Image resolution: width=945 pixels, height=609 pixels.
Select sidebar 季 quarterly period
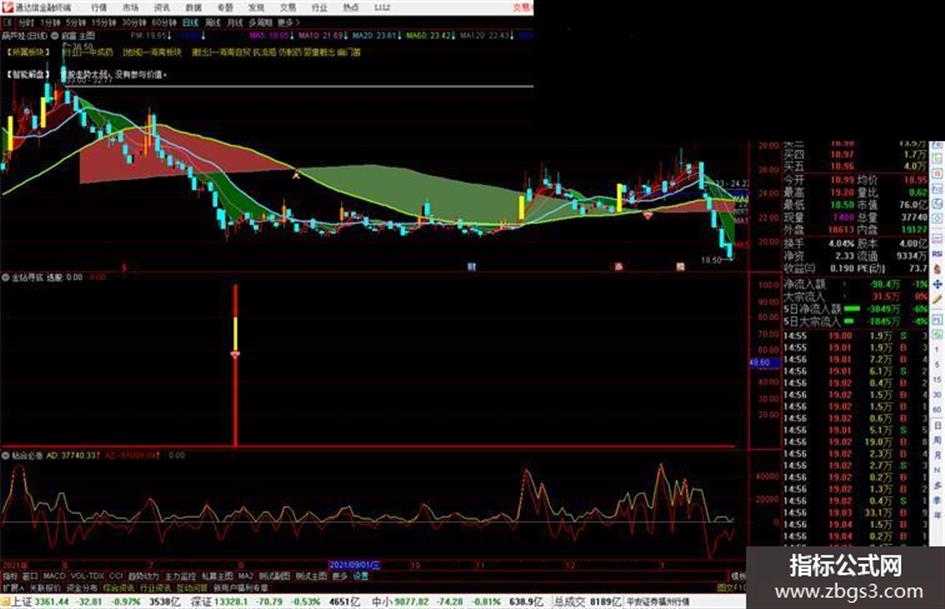(937, 500)
